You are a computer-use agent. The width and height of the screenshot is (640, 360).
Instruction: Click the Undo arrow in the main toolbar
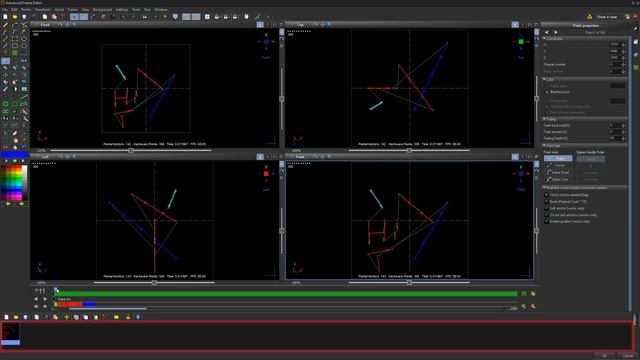(35, 17)
